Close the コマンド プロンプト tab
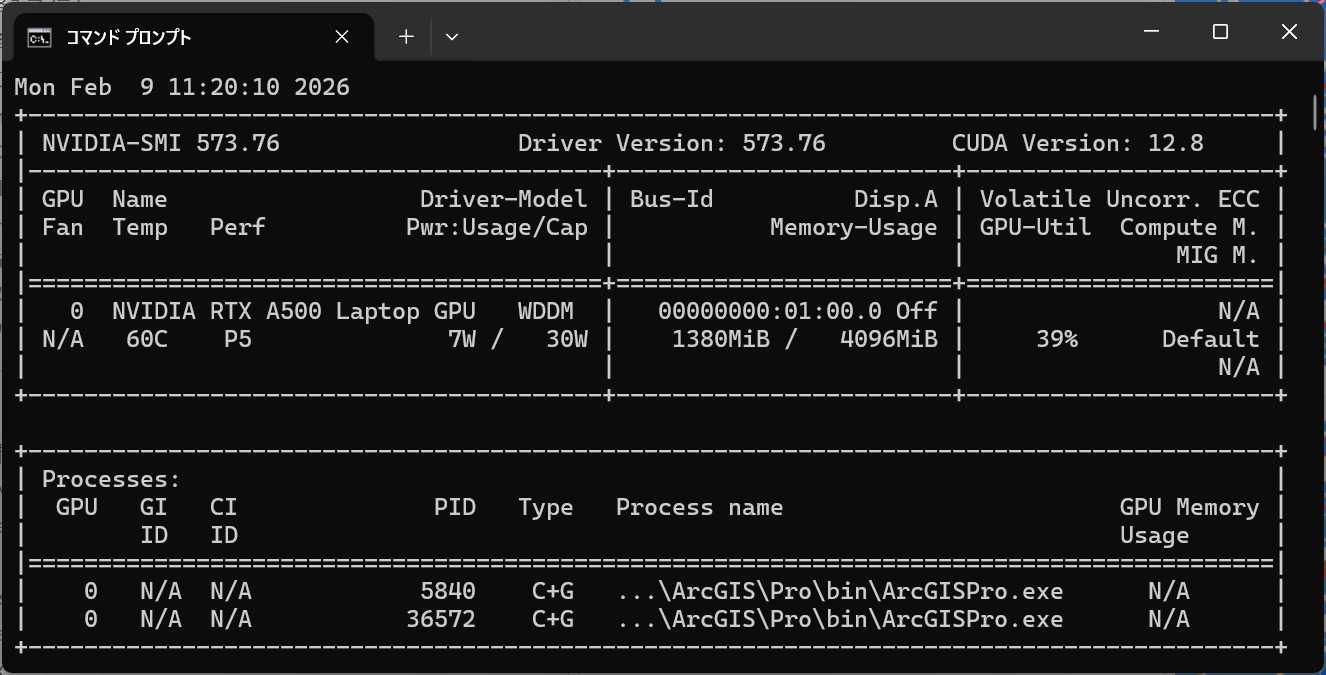This screenshot has height=675, width=1326. [x=342, y=37]
